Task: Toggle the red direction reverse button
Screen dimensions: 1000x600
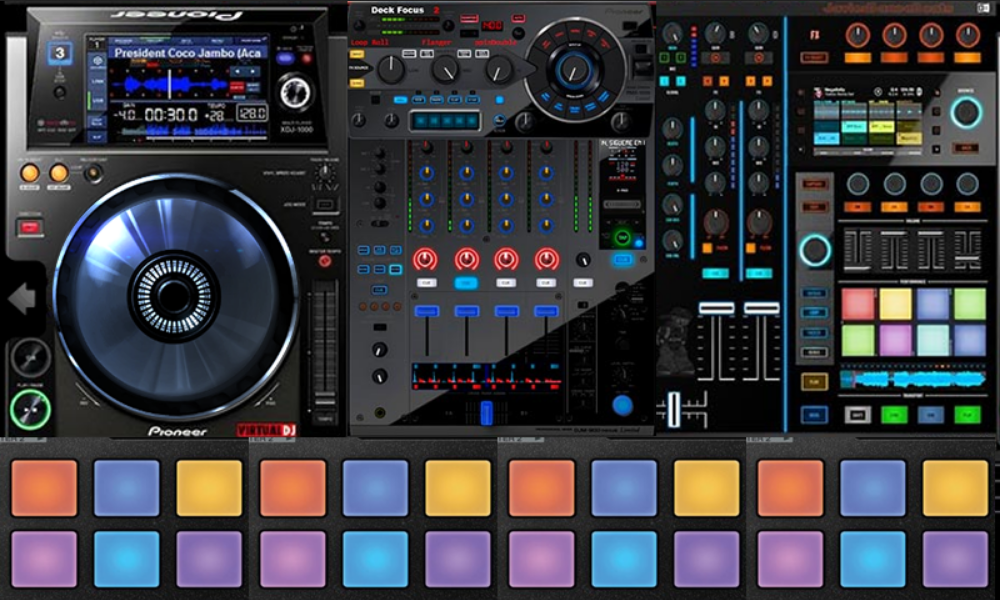Action: [29, 227]
